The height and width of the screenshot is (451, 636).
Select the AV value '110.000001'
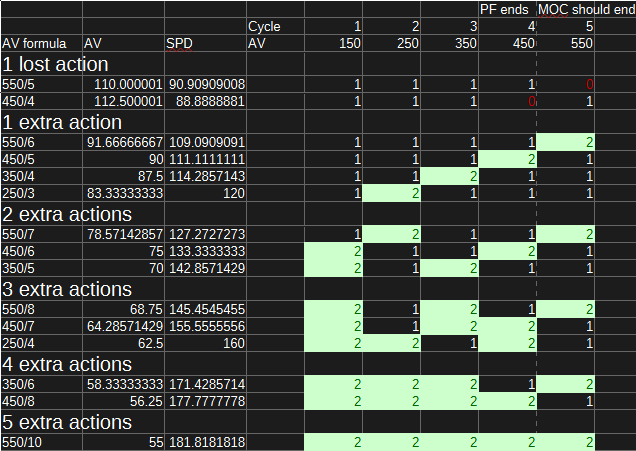(x=123, y=84)
